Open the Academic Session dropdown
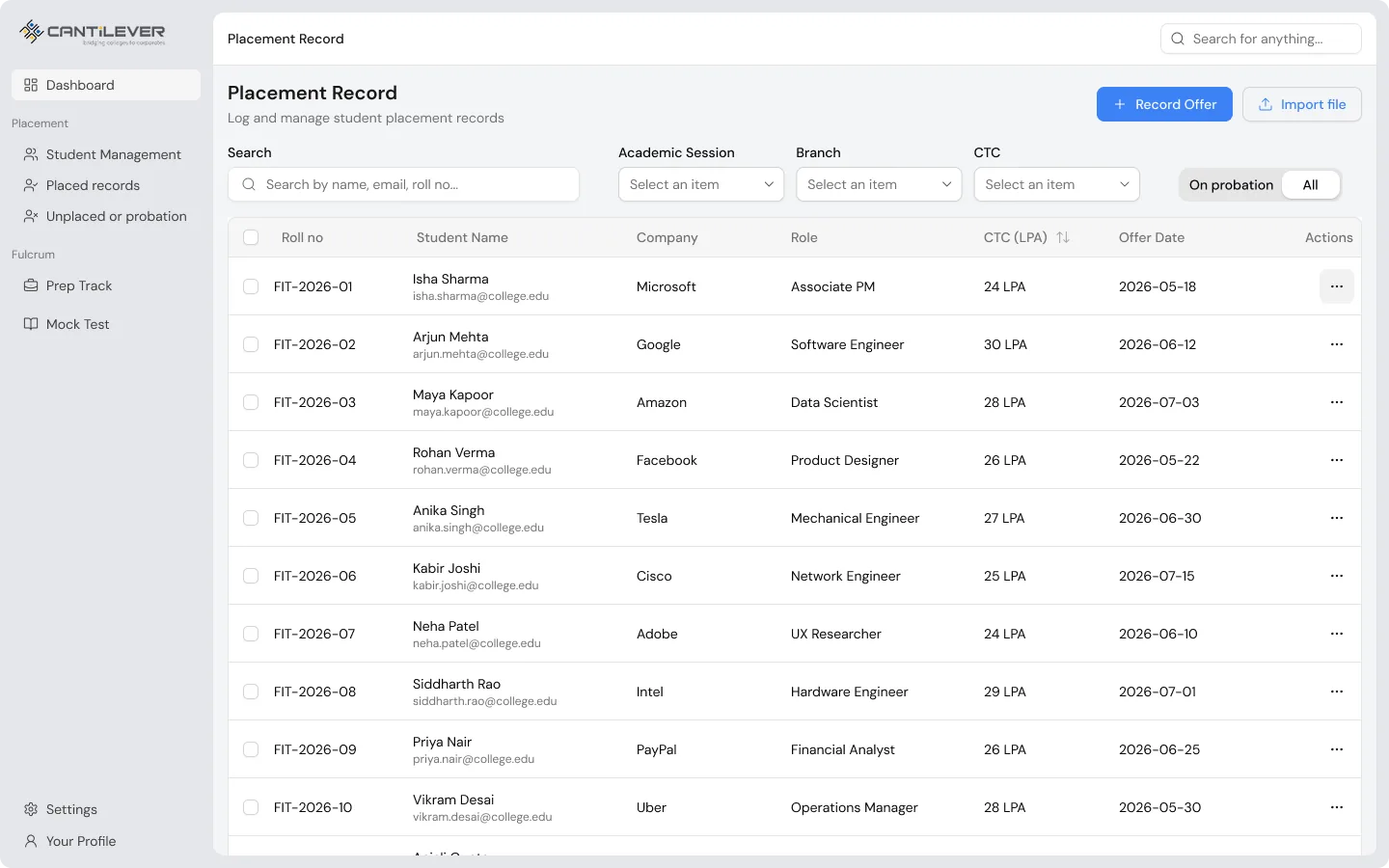The image size is (1389, 868). point(701,184)
